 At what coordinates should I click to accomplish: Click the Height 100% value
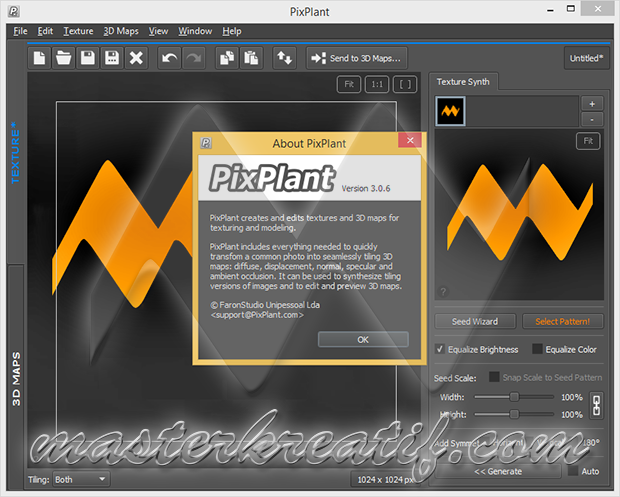tap(572, 414)
